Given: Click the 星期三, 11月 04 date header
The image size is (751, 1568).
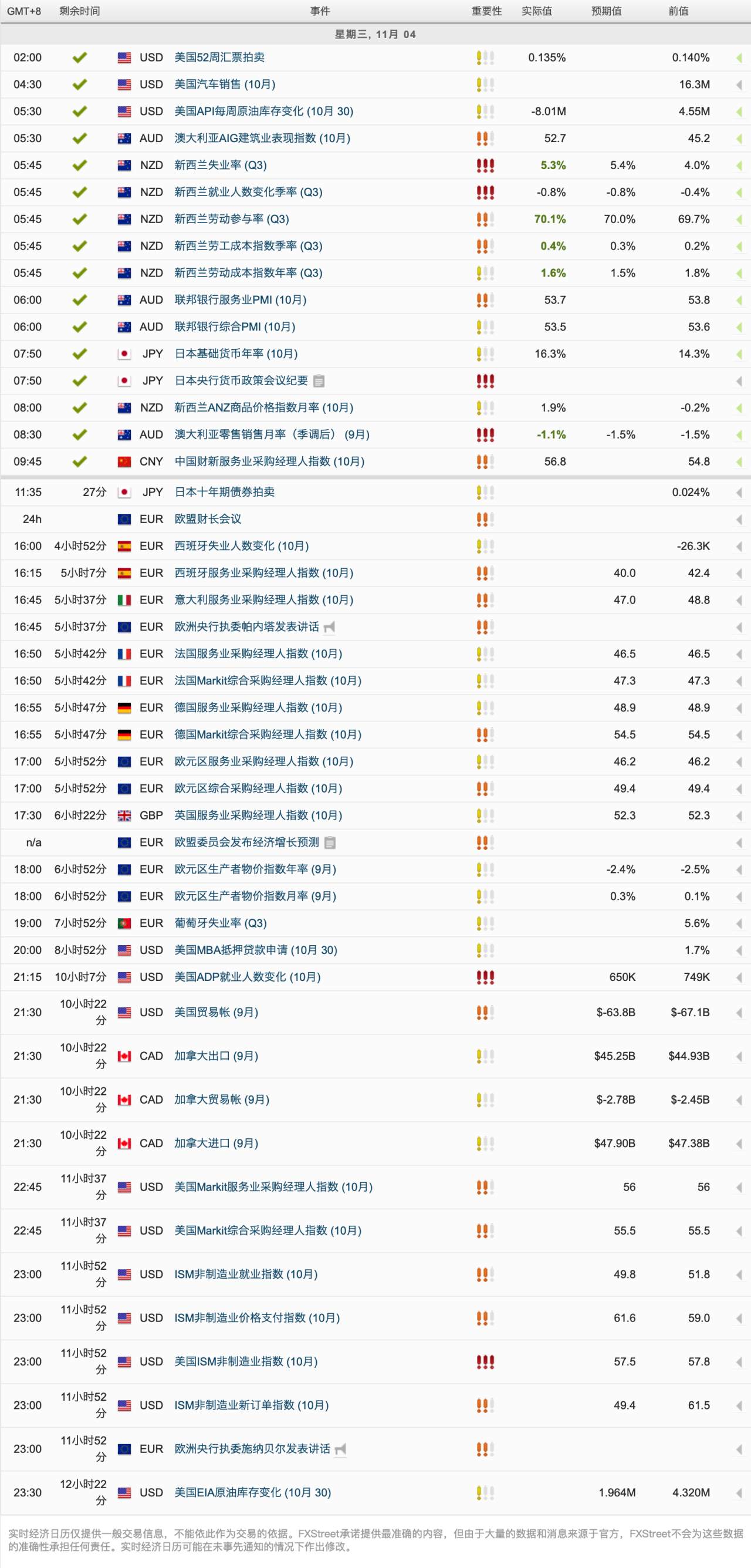Looking at the screenshot, I should 375,35.
